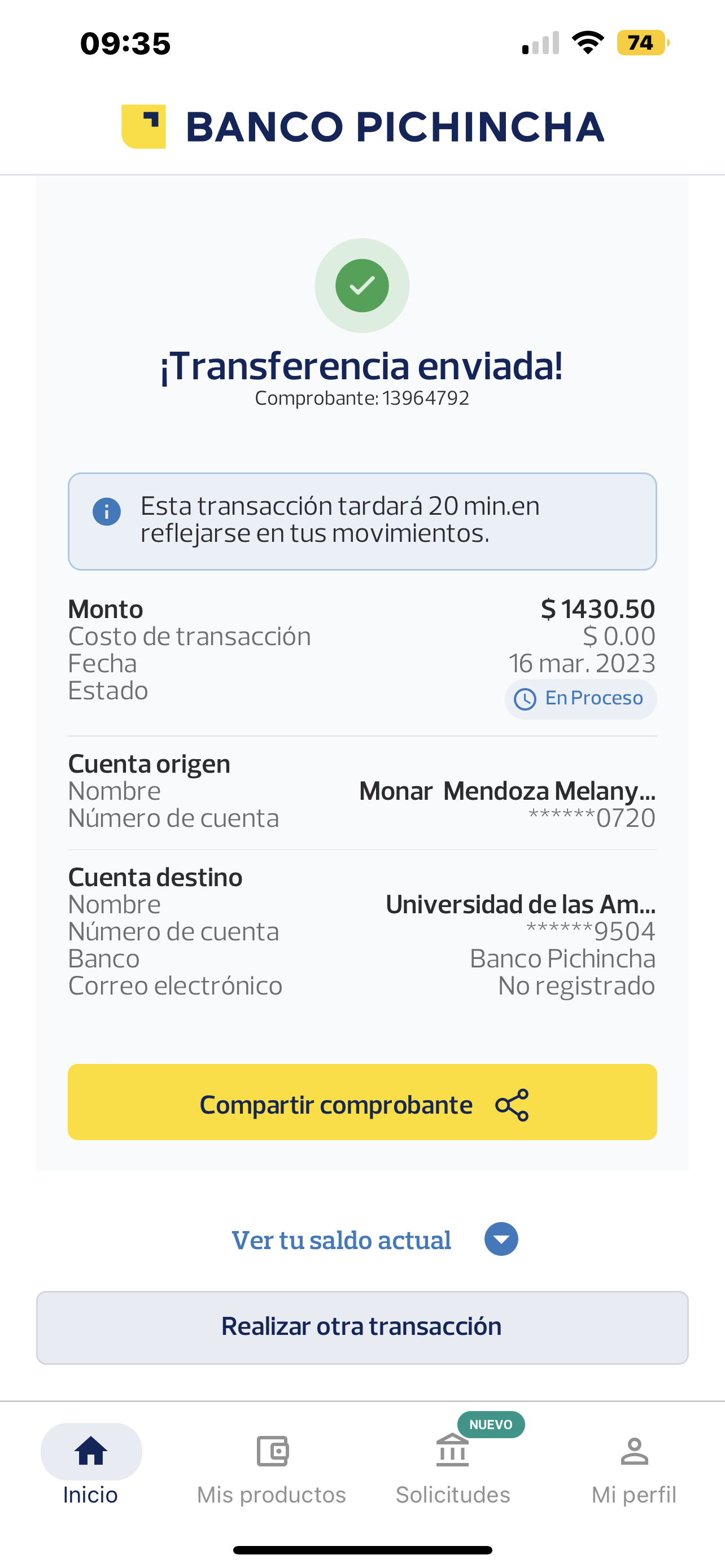Tap the NUEVO badge above Solicitudes
The height and width of the screenshot is (1568, 725).
tap(491, 1425)
